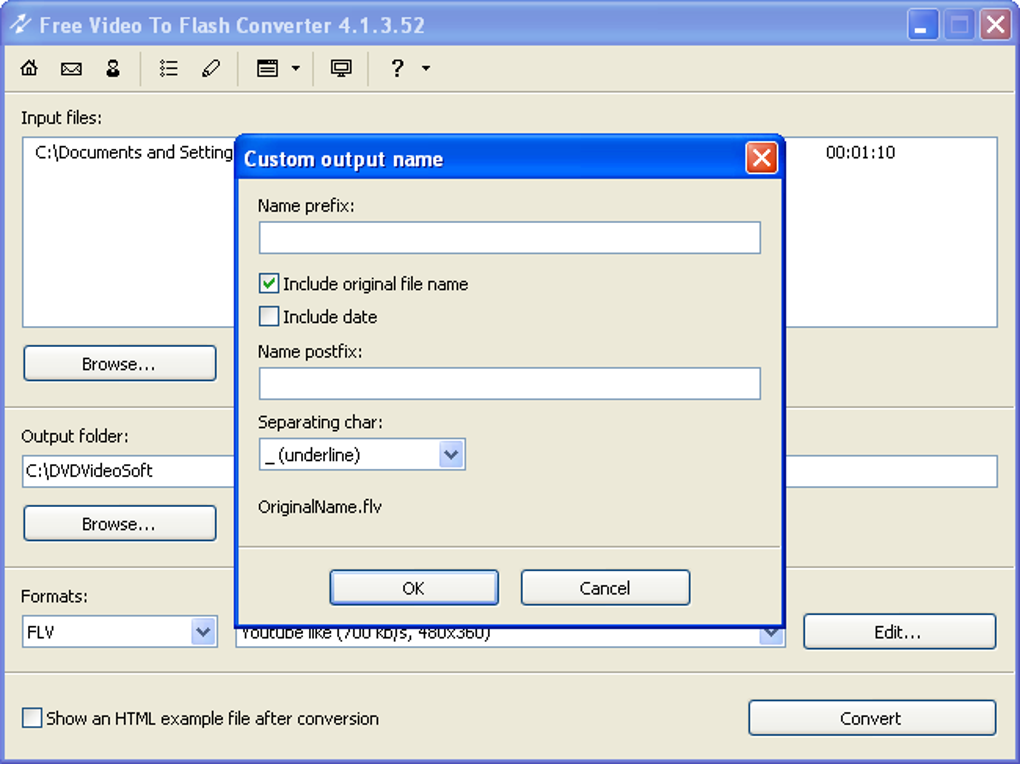The height and width of the screenshot is (764, 1020).
Task: Enable the Include date checkbox
Action: click(x=269, y=317)
